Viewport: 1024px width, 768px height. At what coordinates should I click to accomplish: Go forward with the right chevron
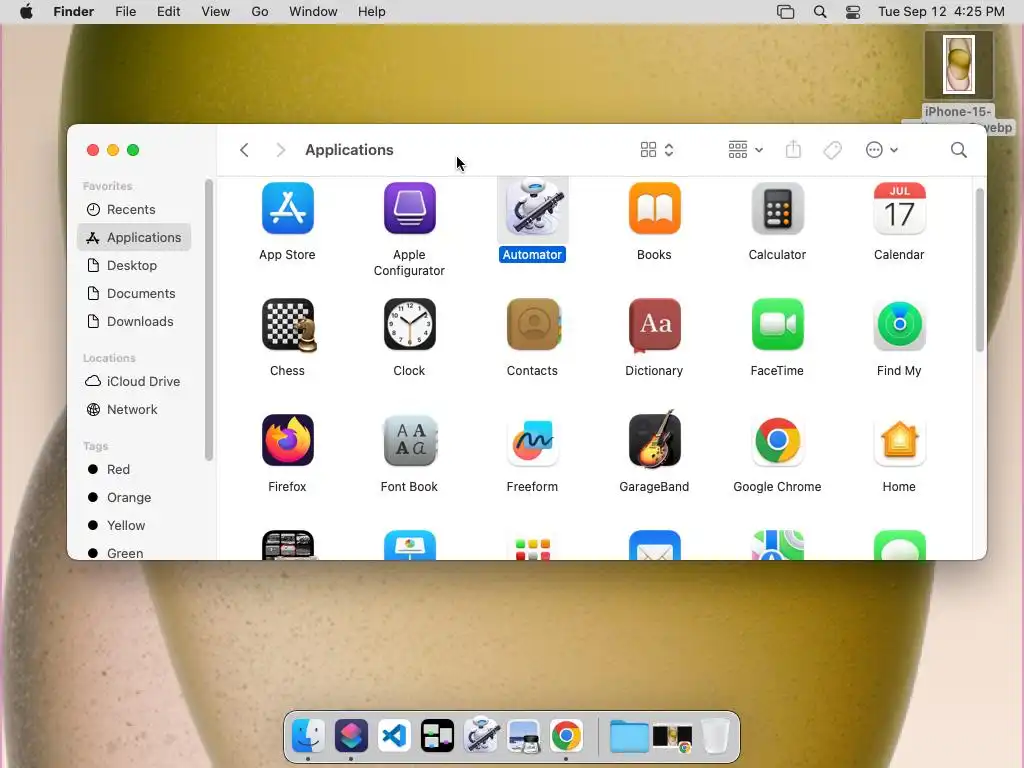pos(281,150)
